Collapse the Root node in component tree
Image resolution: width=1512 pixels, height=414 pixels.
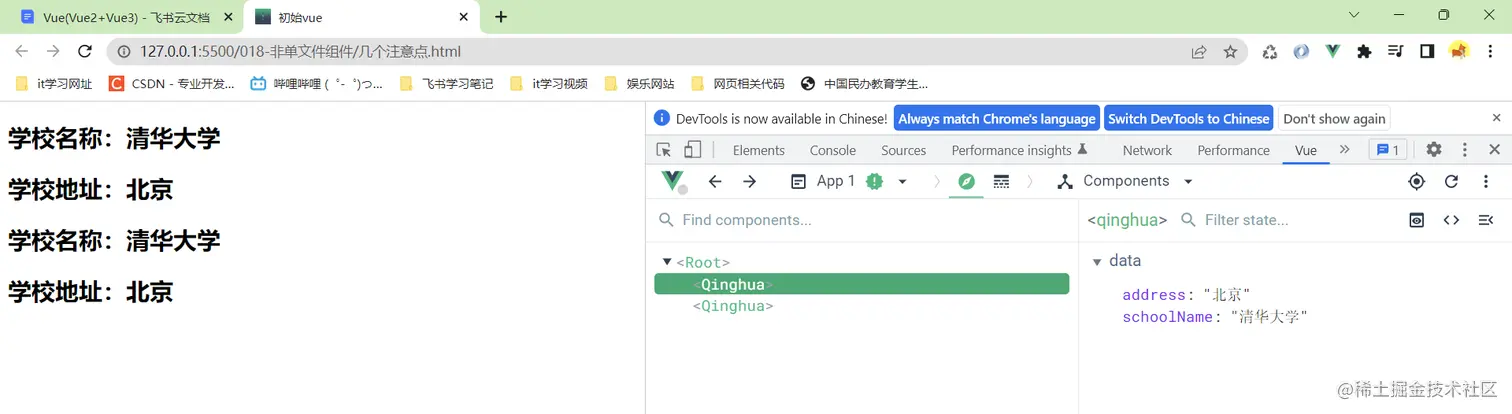pyautogui.click(x=666, y=262)
